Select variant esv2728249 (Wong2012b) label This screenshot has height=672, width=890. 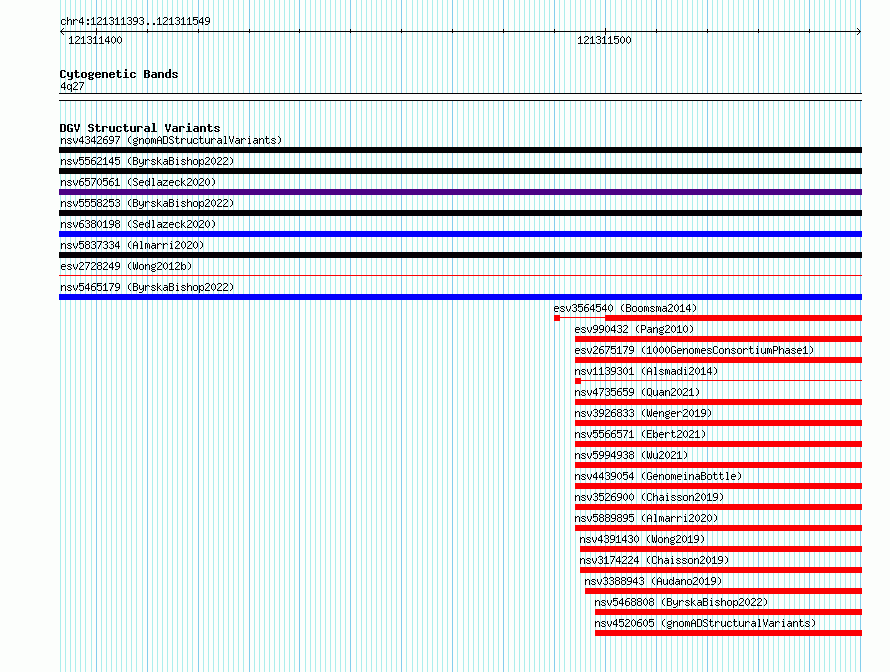[x=126, y=266]
